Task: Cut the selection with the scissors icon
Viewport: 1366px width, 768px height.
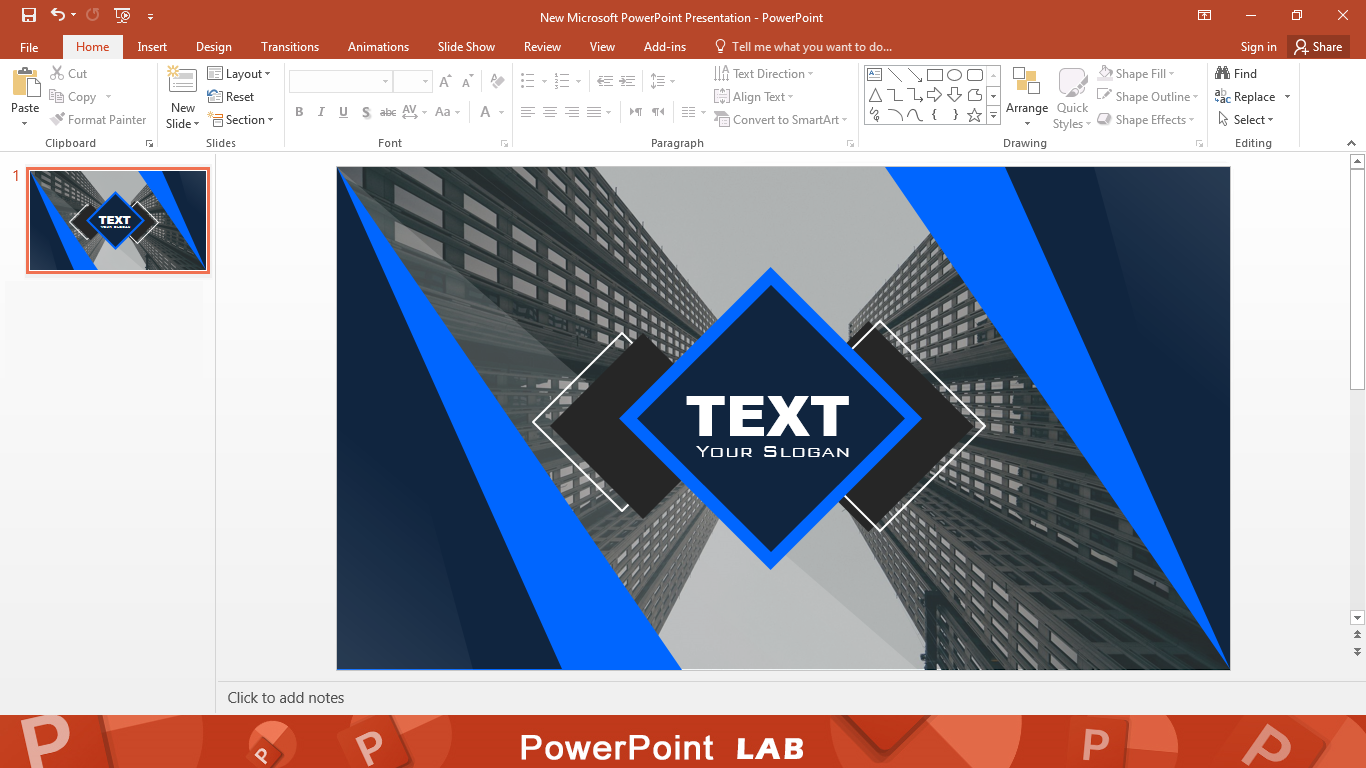Action: click(x=68, y=74)
